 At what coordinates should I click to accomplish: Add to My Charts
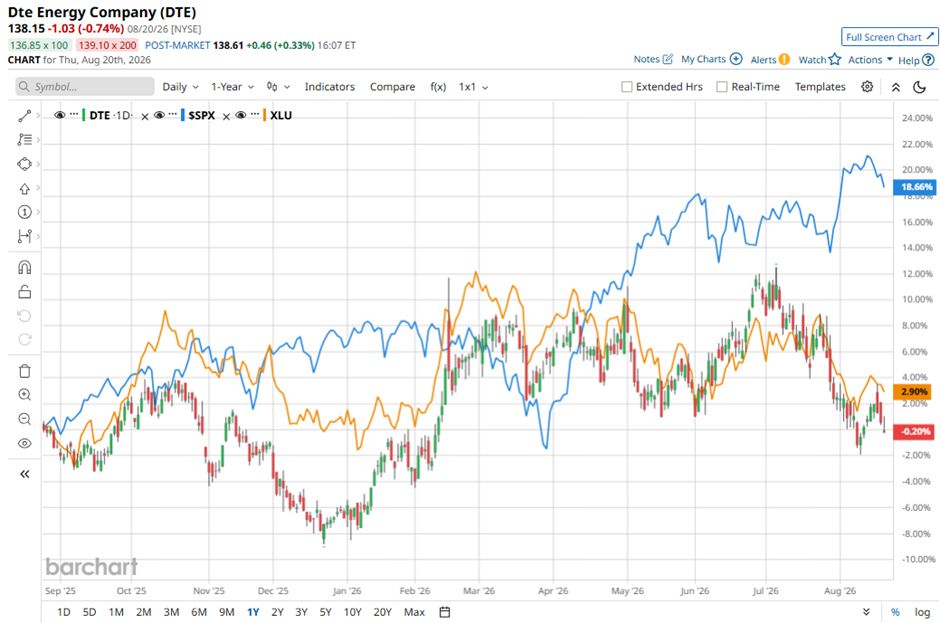point(712,59)
